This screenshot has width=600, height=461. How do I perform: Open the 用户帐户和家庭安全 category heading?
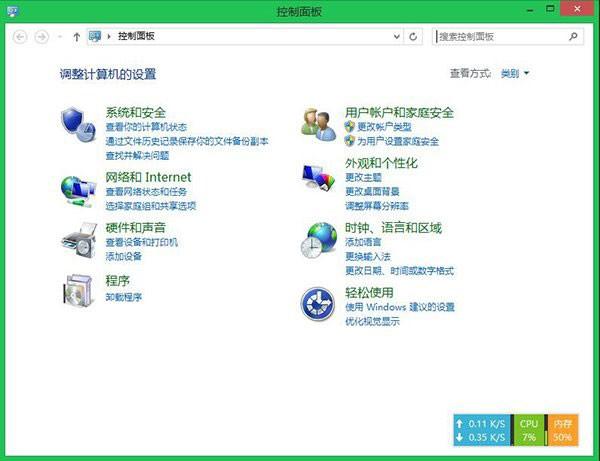[399, 112]
